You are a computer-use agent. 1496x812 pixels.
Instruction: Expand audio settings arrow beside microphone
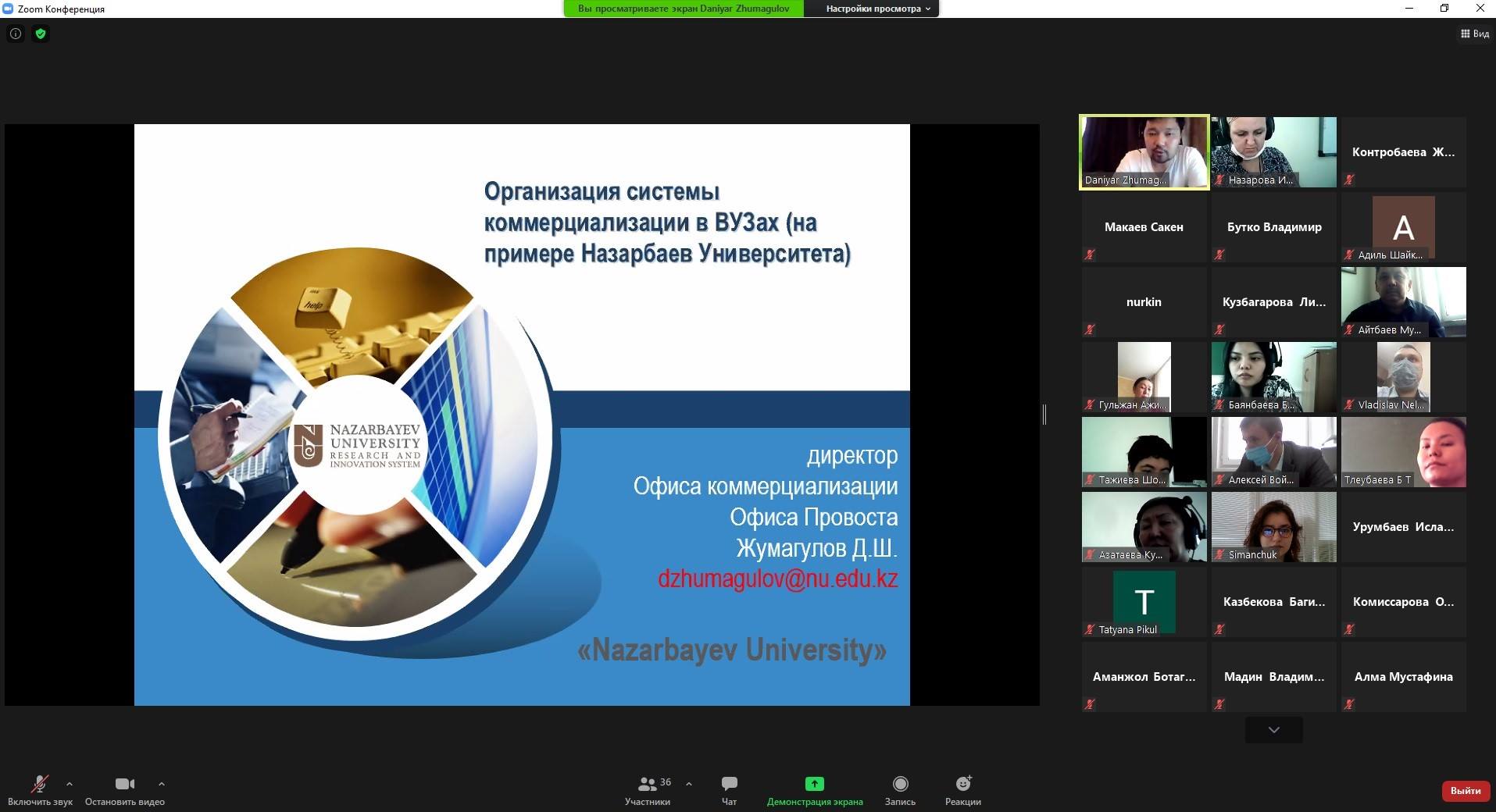coord(70,783)
